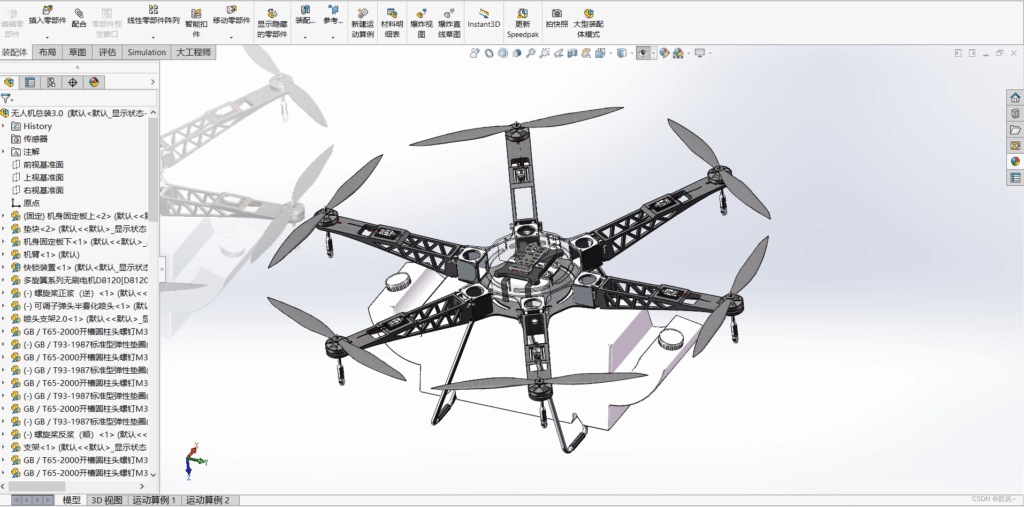Select the 配合 (Mate) tool
This screenshot has height=507, width=1024.
(79, 16)
